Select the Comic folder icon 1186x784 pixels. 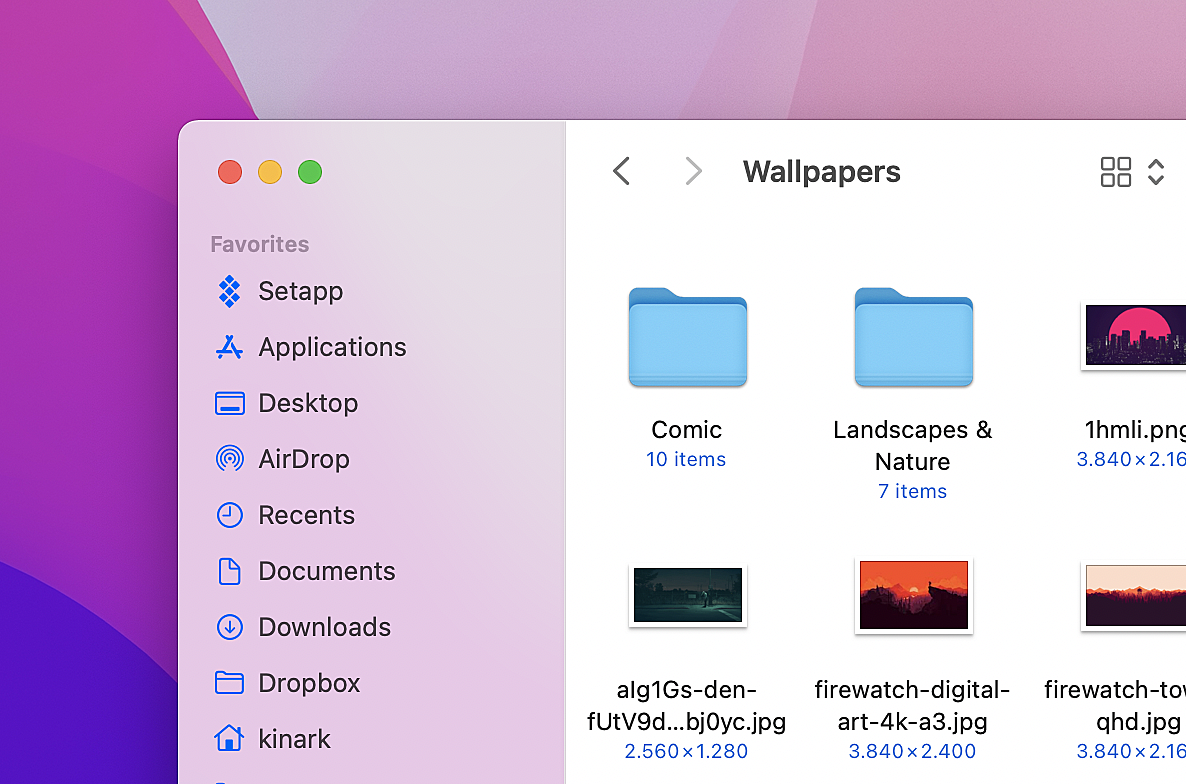click(x=688, y=337)
